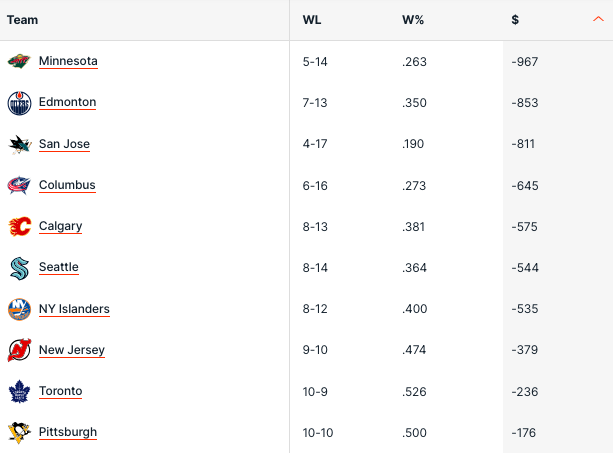Click the Calgary Flames logo icon
The height and width of the screenshot is (453, 613).
point(19,226)
